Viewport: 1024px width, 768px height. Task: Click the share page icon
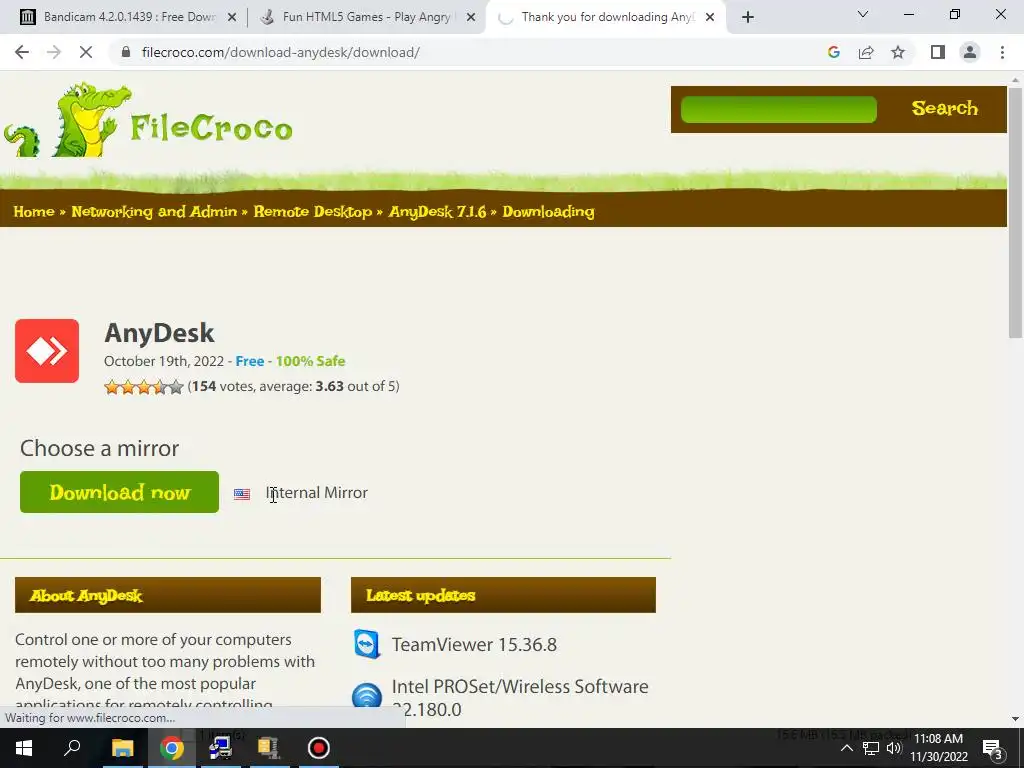pyautogui.click(x=866, y=52)
